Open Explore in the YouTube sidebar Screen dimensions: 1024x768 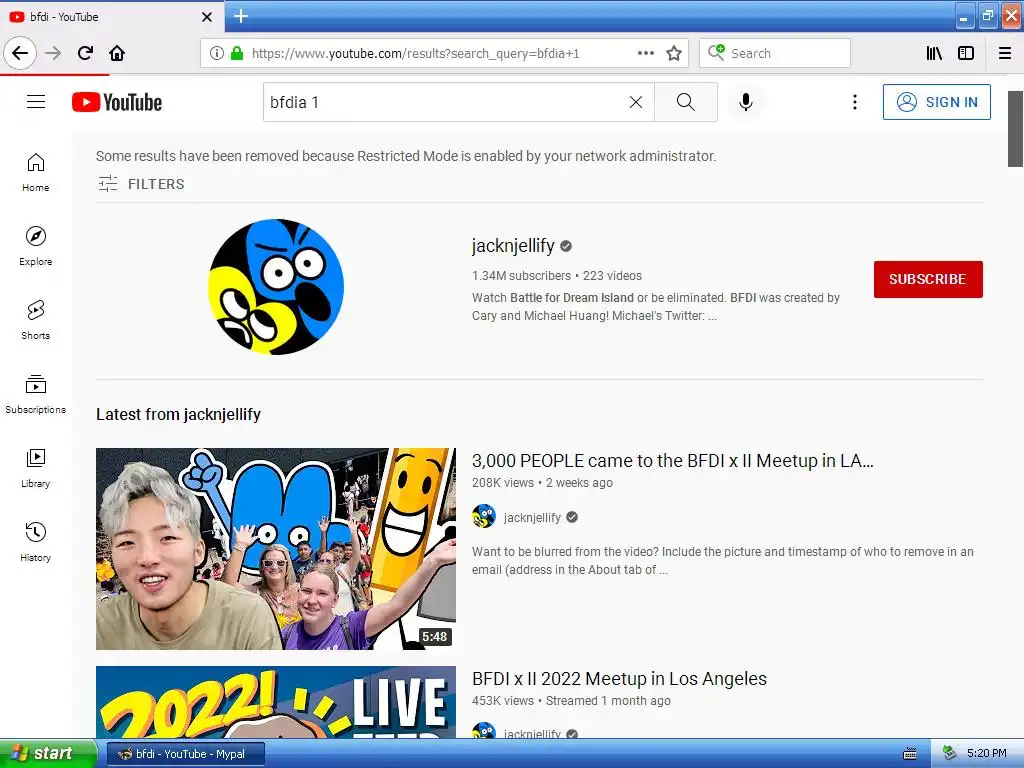coord(35,246)
